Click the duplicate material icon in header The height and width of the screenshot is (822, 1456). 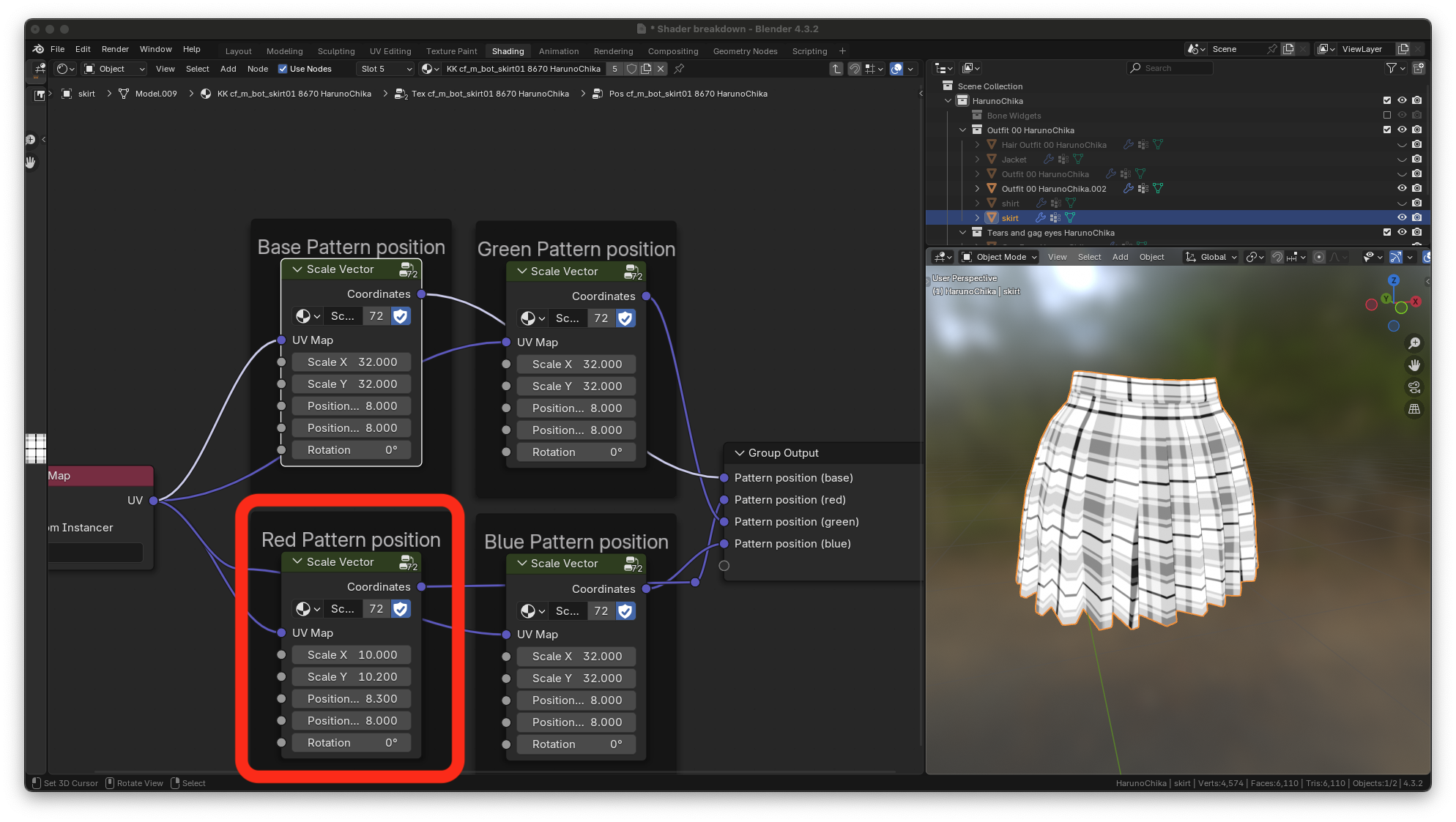(646, 69)
